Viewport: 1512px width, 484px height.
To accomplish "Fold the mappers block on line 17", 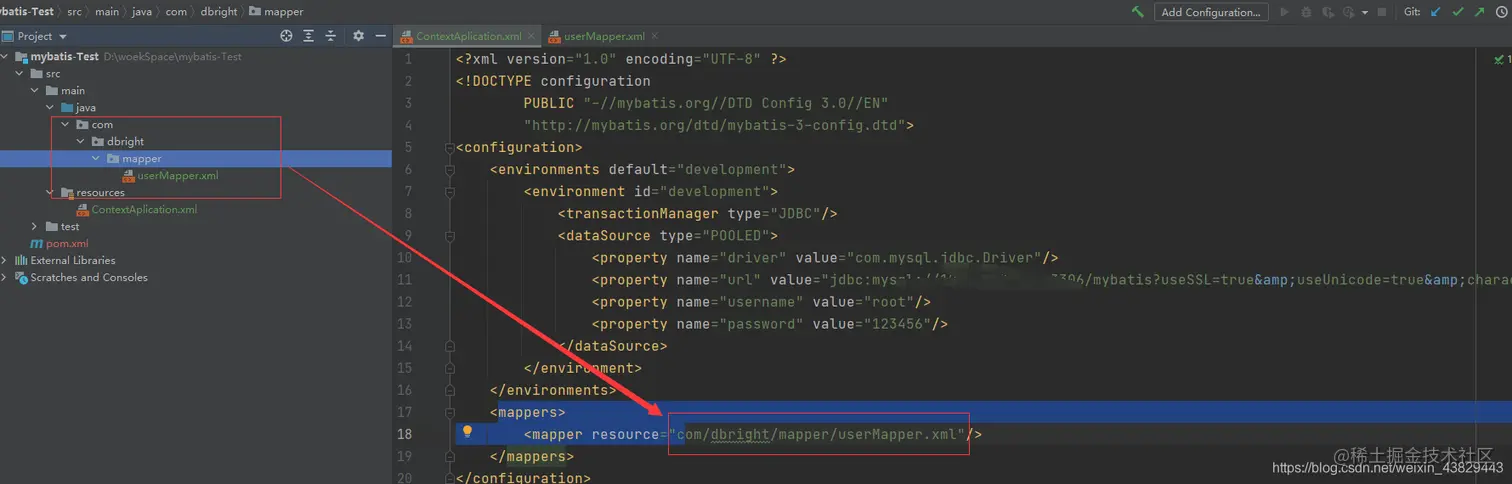I will [449, 412].
